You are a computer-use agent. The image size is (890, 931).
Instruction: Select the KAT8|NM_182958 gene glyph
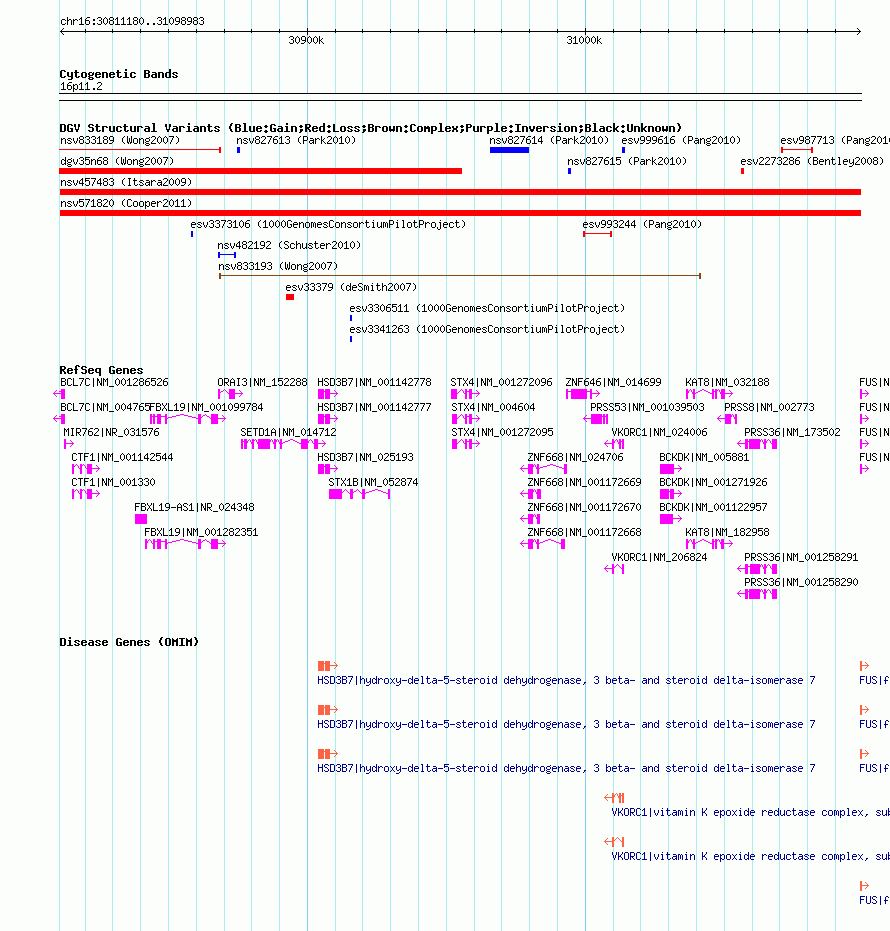click(710, 544)
